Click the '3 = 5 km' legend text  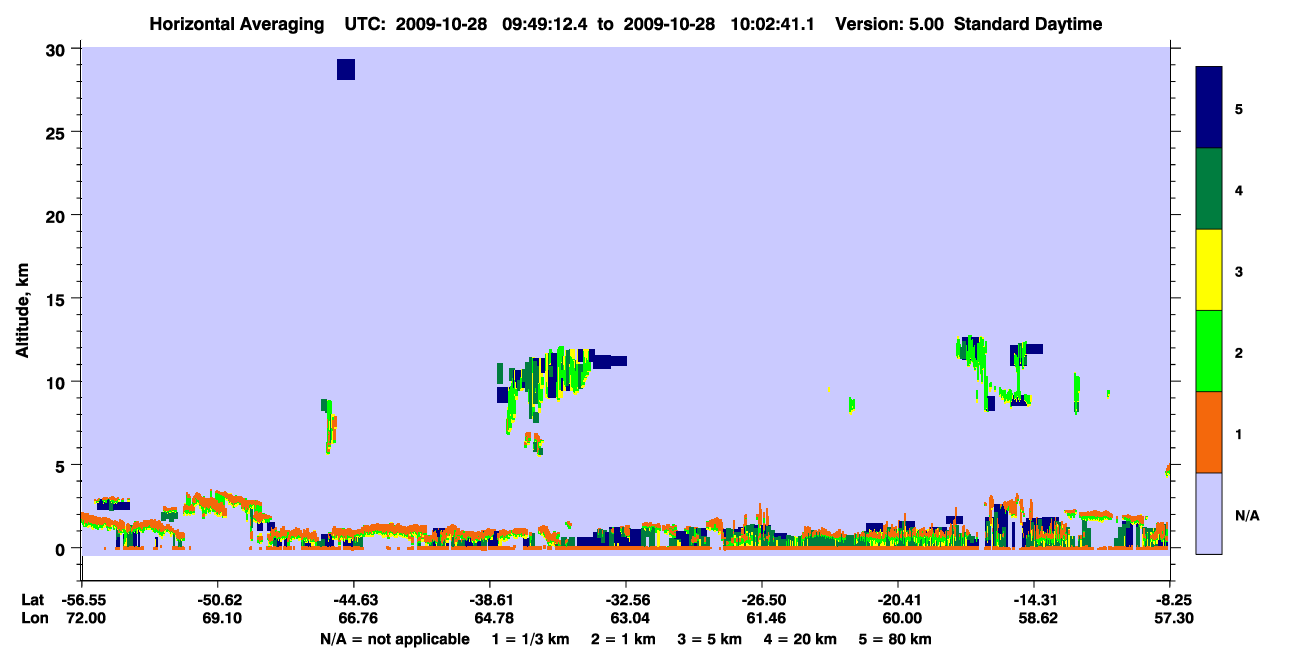point(711,639)
